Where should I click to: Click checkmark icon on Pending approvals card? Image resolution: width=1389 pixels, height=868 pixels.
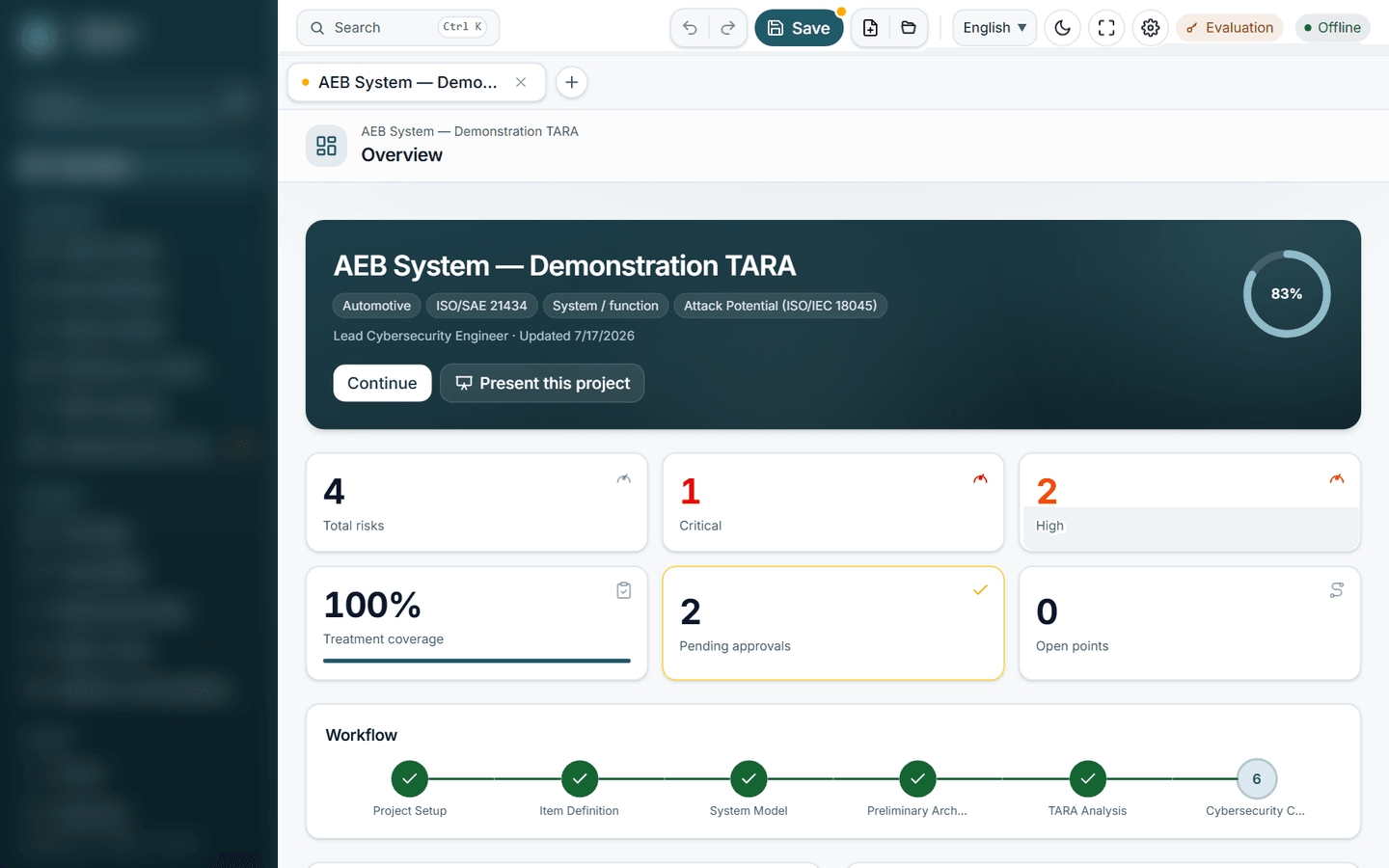pyautogui.click(x=980, y=590)
